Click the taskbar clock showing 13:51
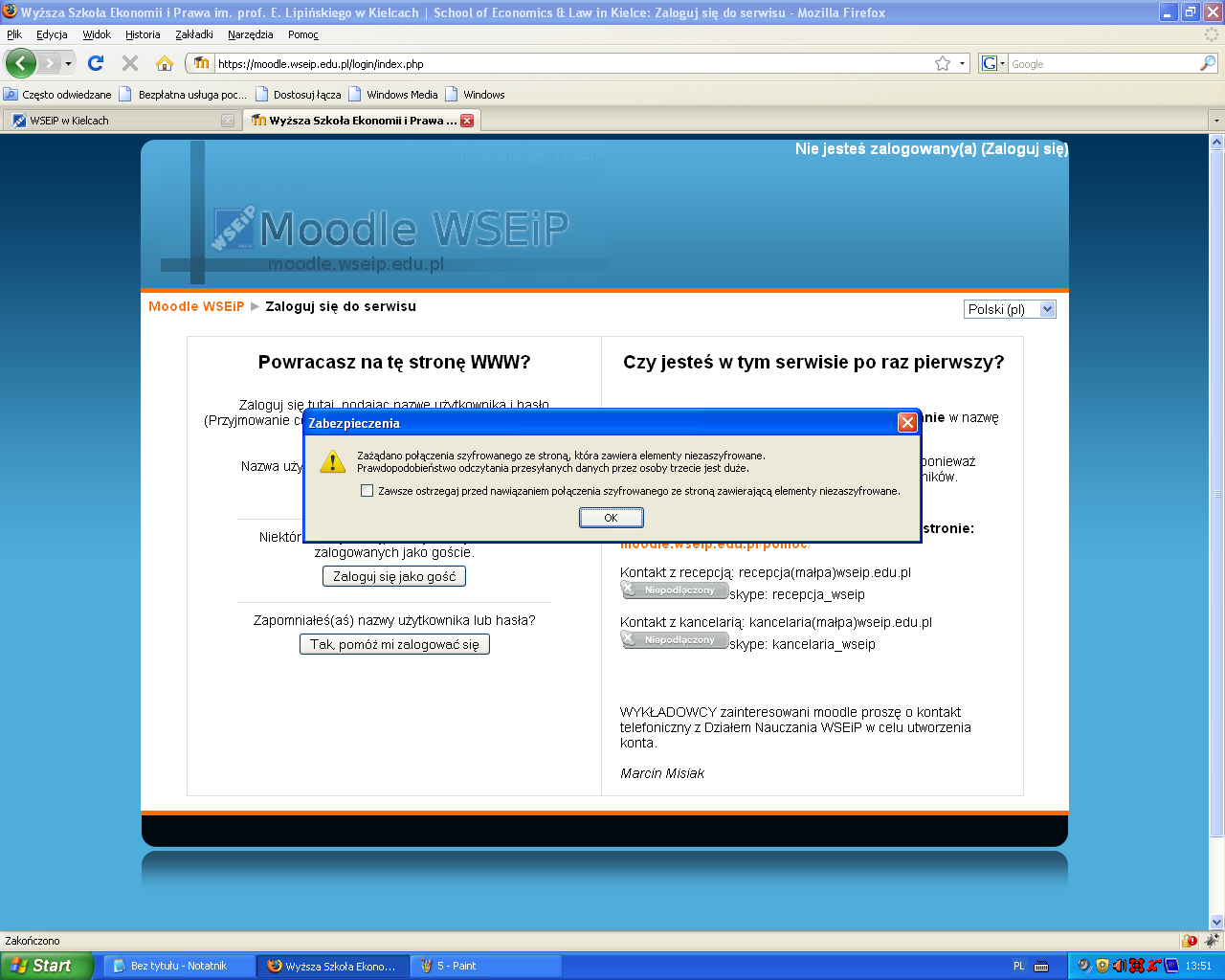 click(x=1198, y=966)
